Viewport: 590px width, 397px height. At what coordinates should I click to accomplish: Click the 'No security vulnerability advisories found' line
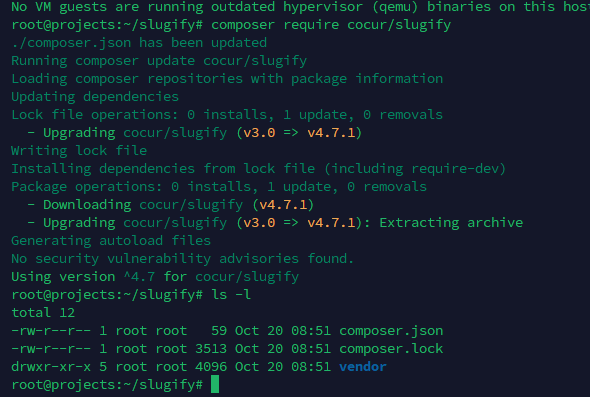tap(182, 259)
